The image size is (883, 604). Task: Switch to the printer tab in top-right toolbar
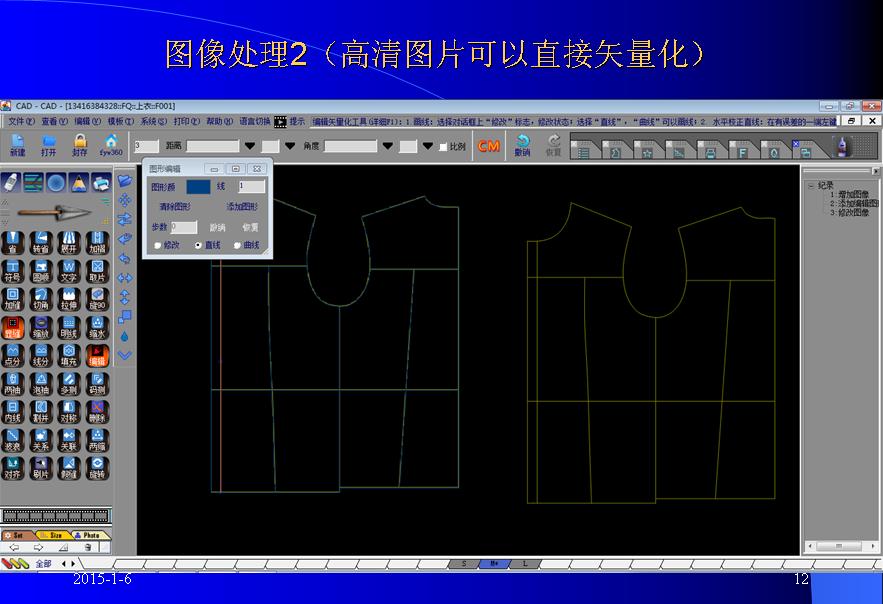click(x=710, y=151)
